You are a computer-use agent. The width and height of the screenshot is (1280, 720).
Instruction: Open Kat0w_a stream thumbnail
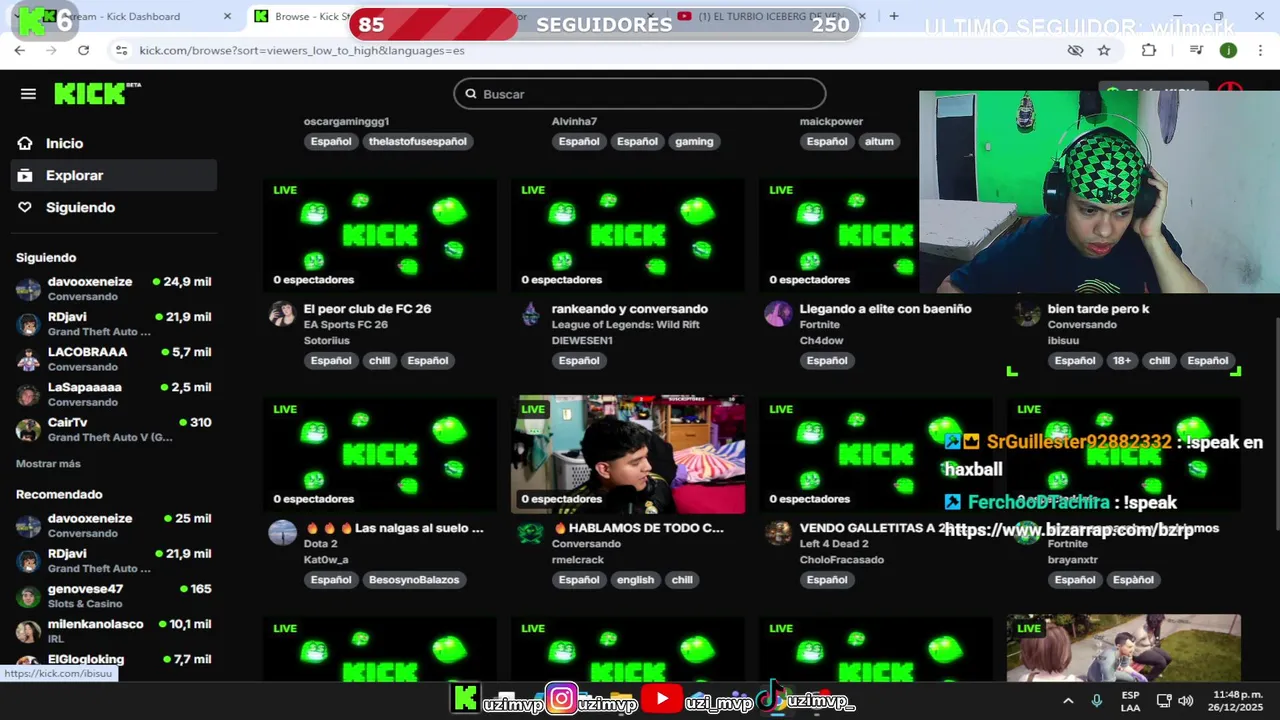(x=380, y=454)
